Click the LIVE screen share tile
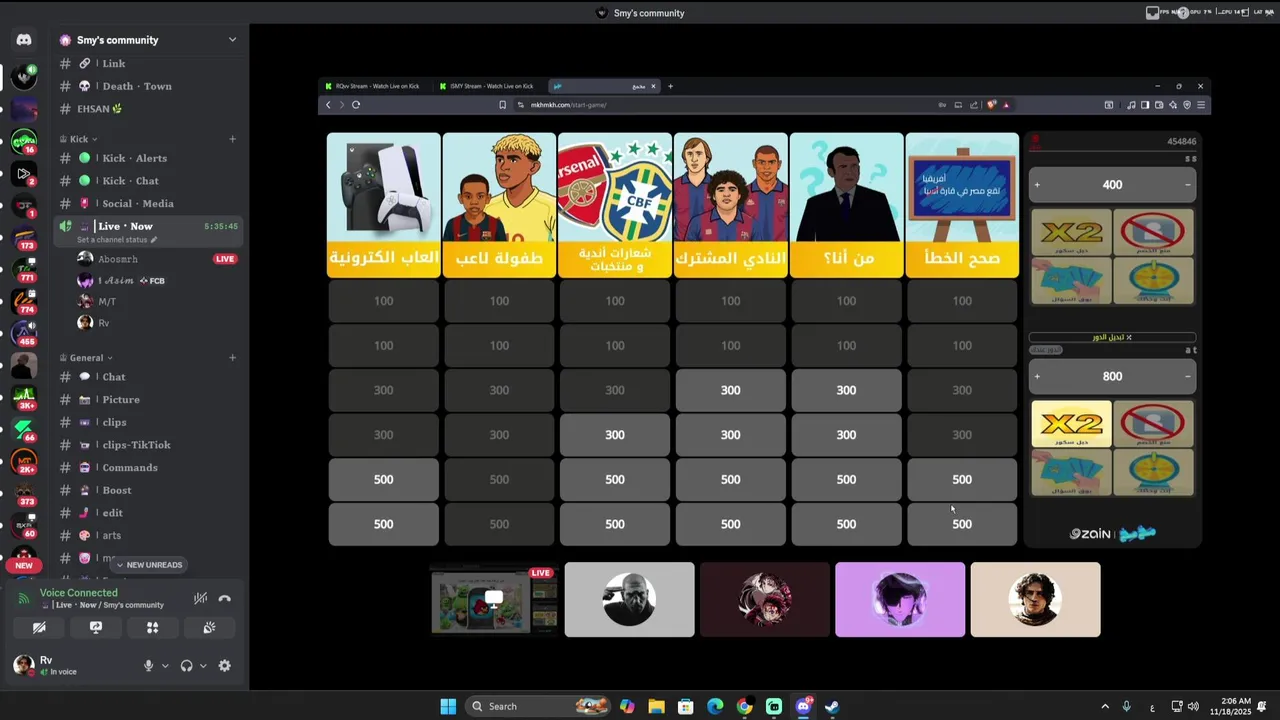Screen dimensions: 1280x720 (494, 600)
